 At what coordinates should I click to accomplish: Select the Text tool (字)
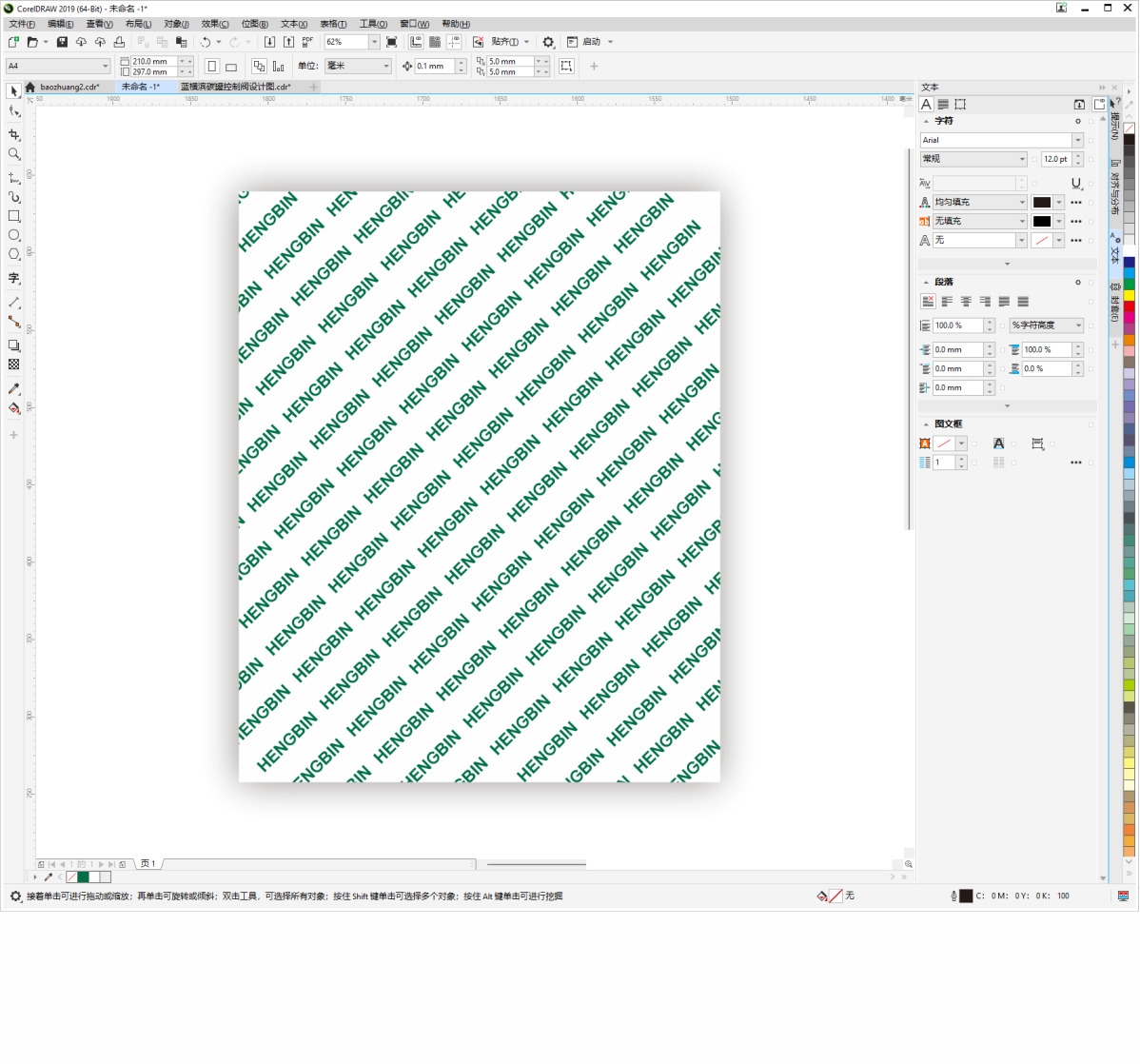tap(14, 278)
